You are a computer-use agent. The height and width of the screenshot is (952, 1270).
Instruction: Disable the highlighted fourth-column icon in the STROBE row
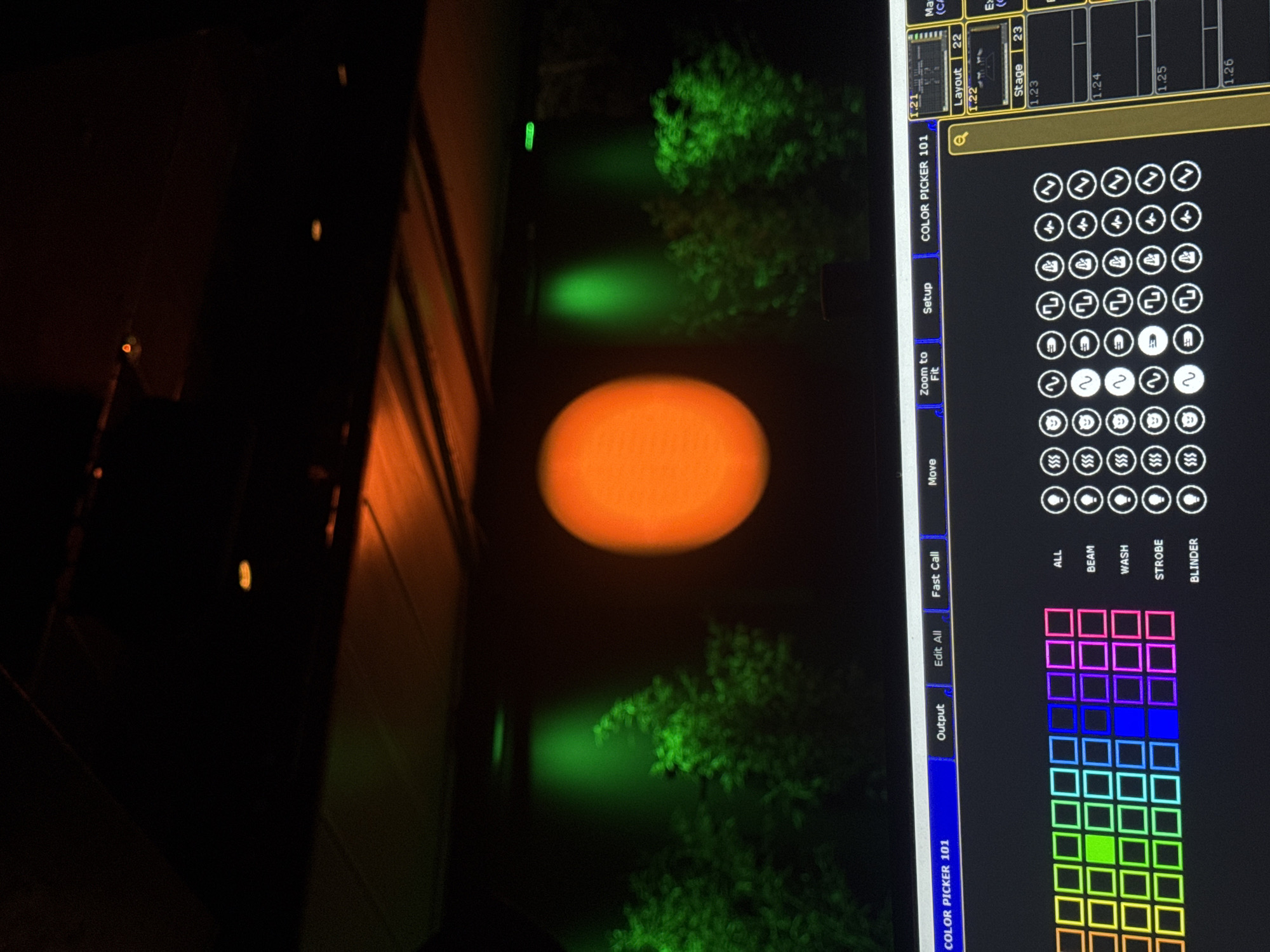click(1153, 341)
